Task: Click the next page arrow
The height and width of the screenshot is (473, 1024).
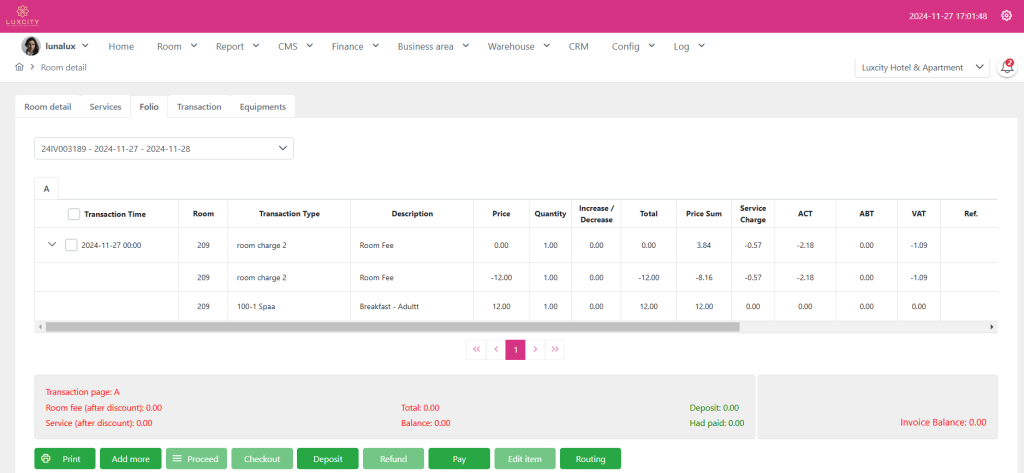Action: [536, 349]
